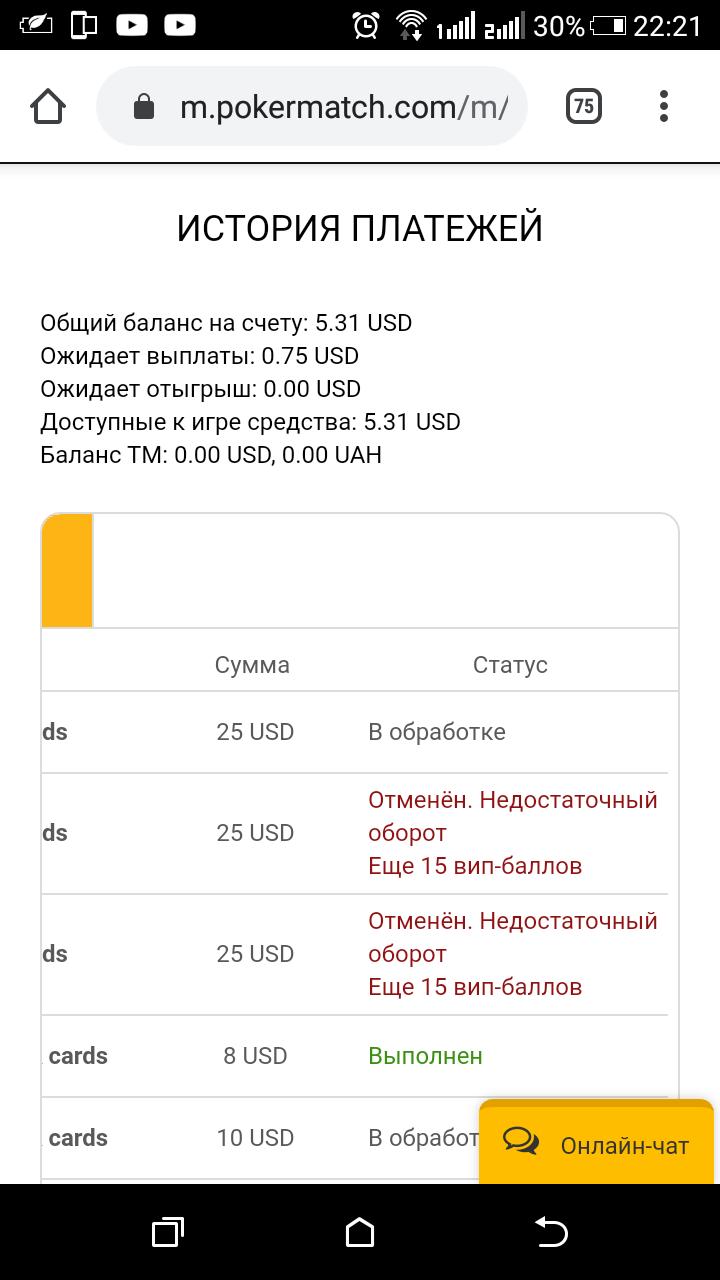
Task: Tap the alarm clock status bar icon
Action: pos(367,25)
